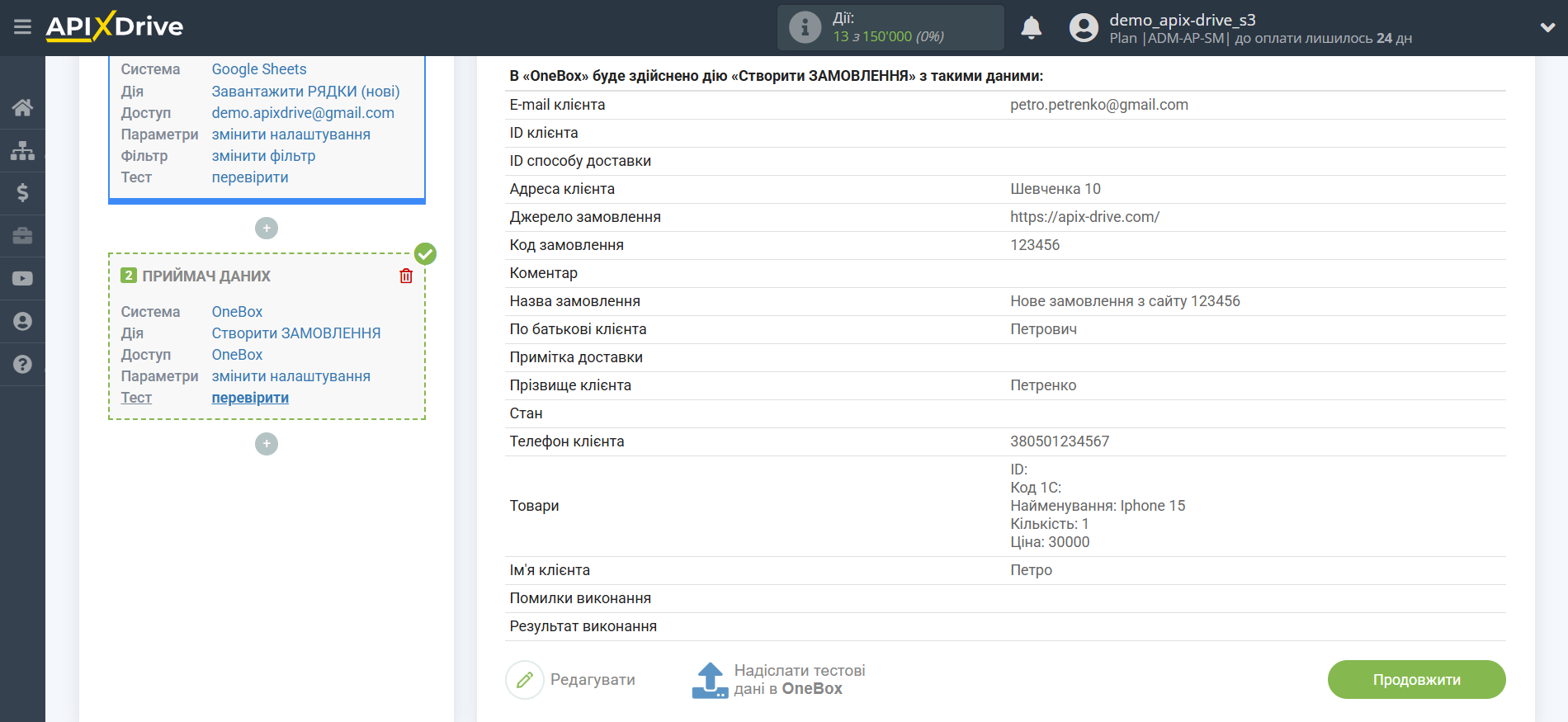Open billing dollar icon in sidebar
The height and width of the screenshot is (722, 1568).
22,193
